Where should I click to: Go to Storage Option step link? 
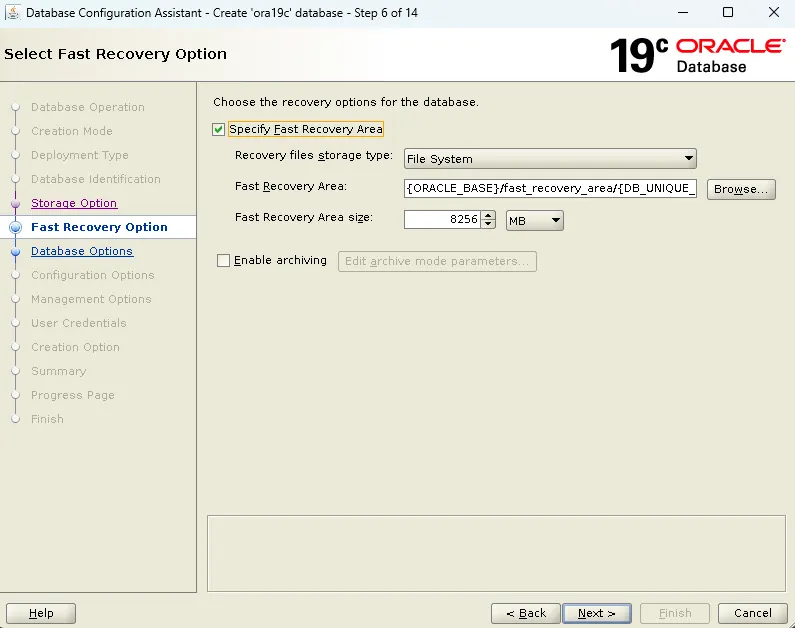[x=74, y=203]
